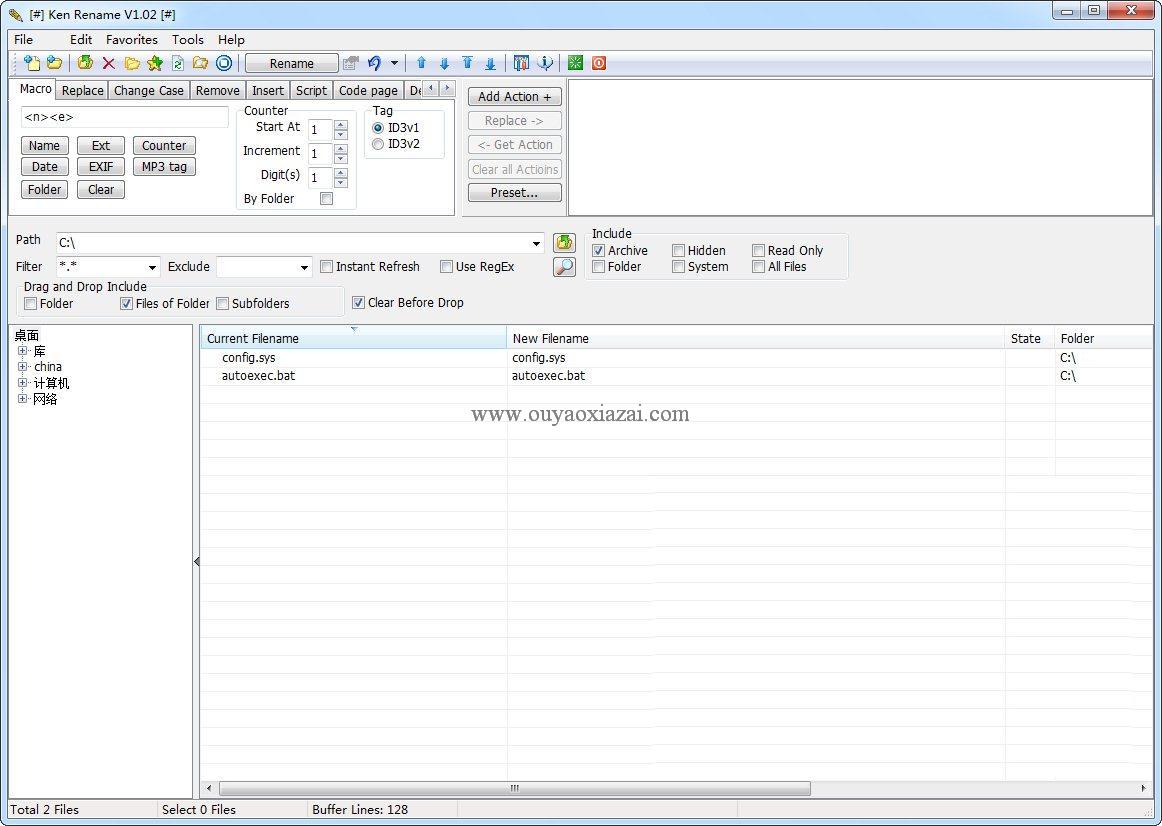
Task: Click the columns settings toolbar icon
Action: [522, 63]
